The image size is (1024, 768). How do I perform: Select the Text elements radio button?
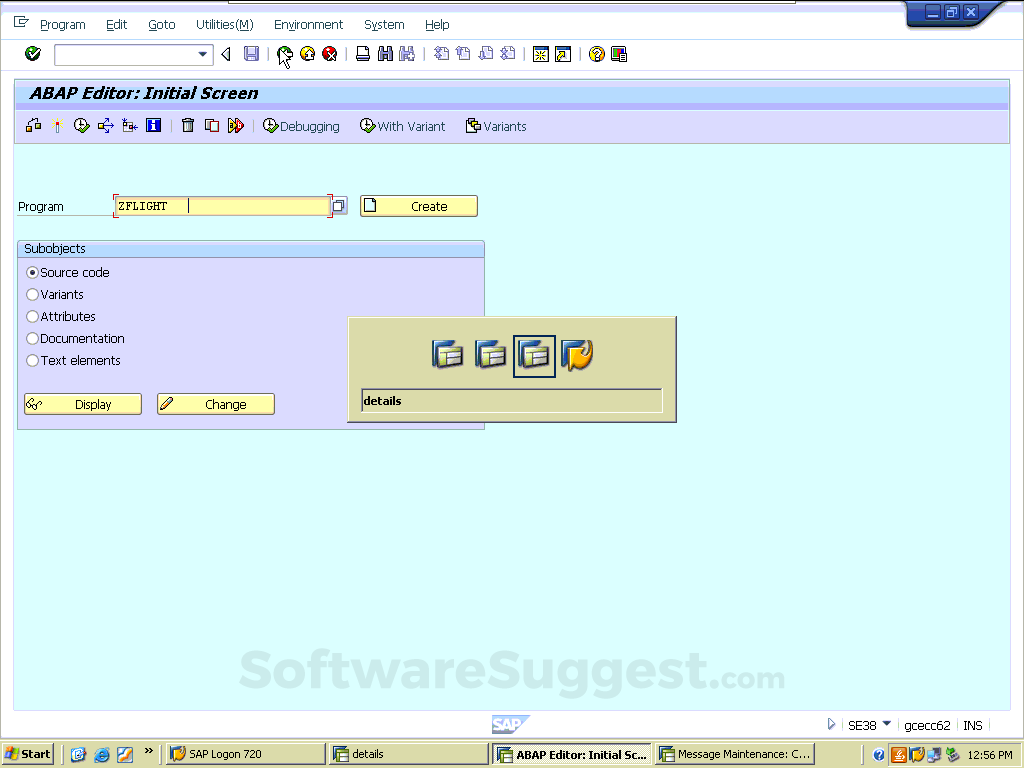pos(32,360)
